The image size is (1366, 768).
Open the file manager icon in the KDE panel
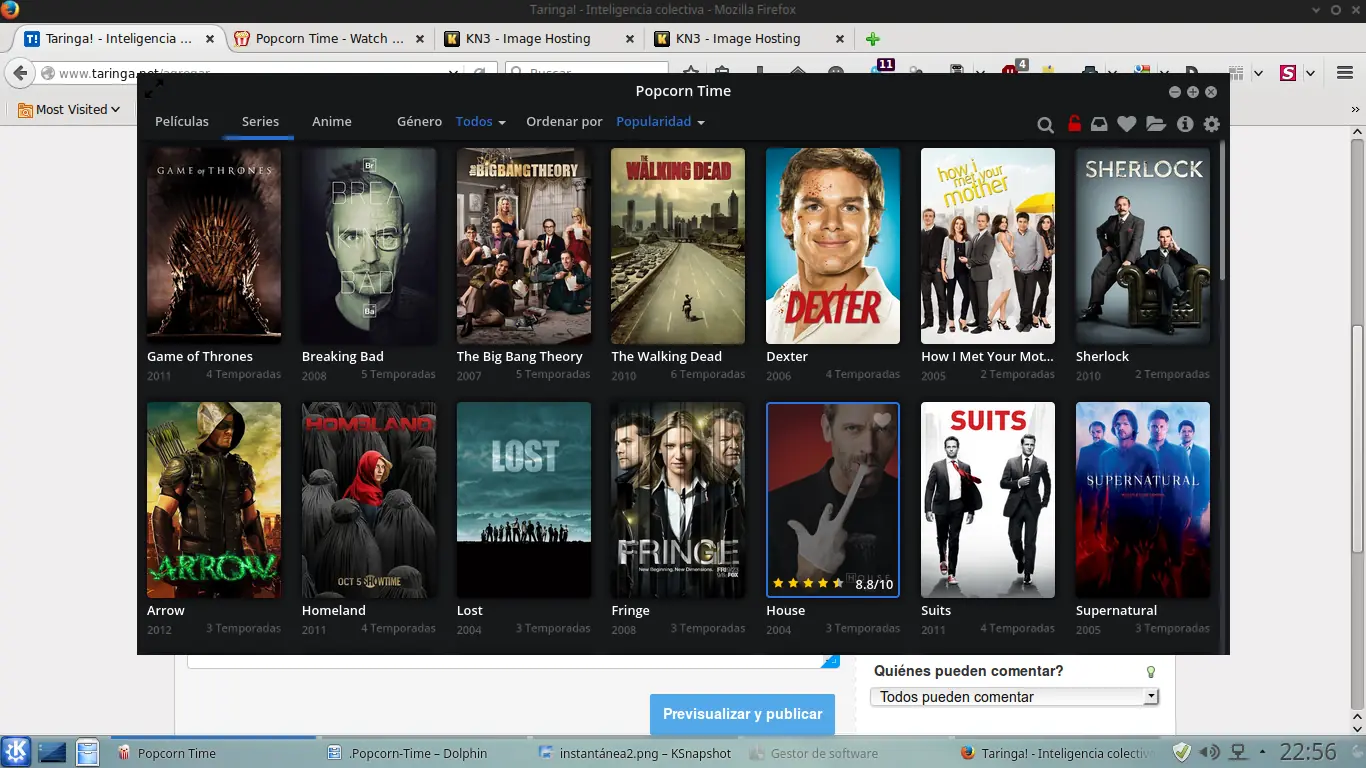(88, 752)
